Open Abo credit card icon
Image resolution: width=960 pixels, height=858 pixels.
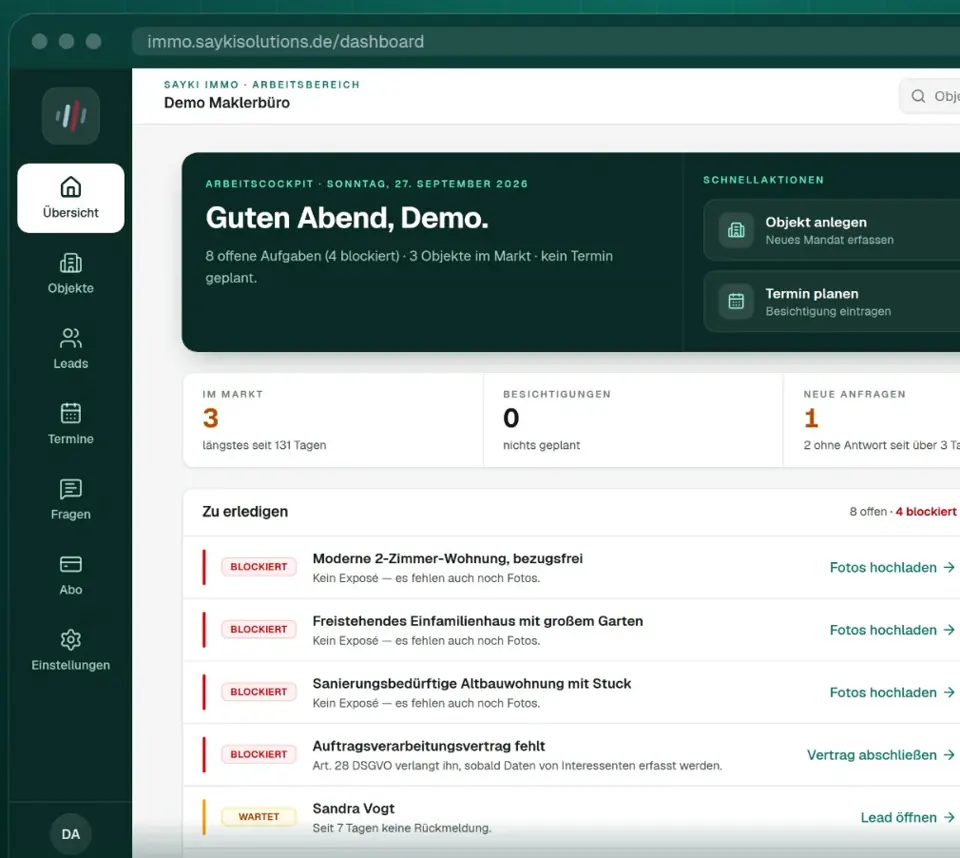(70, 564)
